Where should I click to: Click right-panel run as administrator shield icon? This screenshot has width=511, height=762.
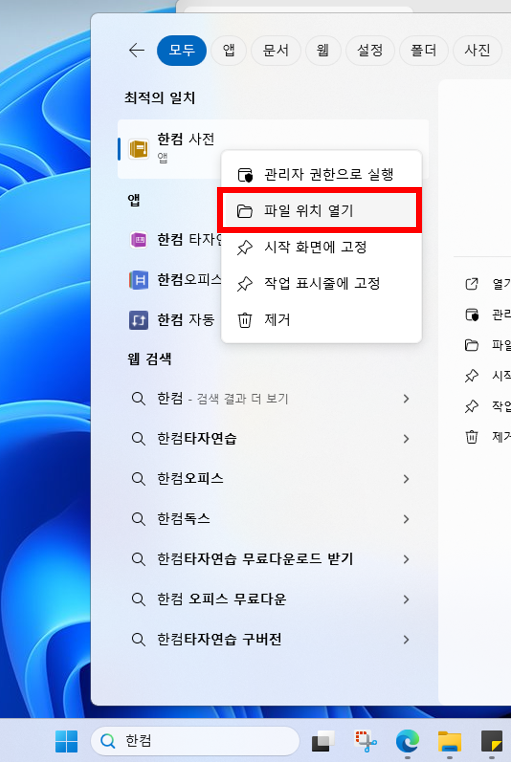[x=472, y=314]
